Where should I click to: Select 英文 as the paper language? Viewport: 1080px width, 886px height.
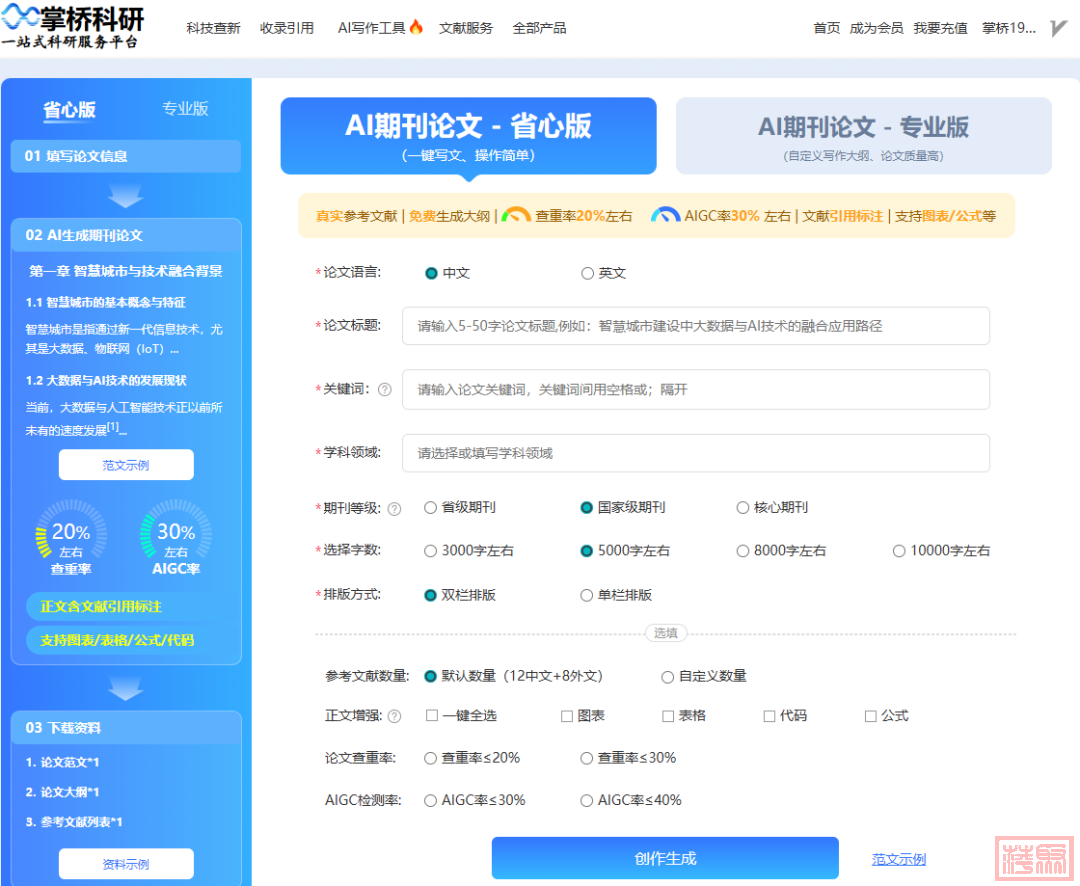point(587,273)
